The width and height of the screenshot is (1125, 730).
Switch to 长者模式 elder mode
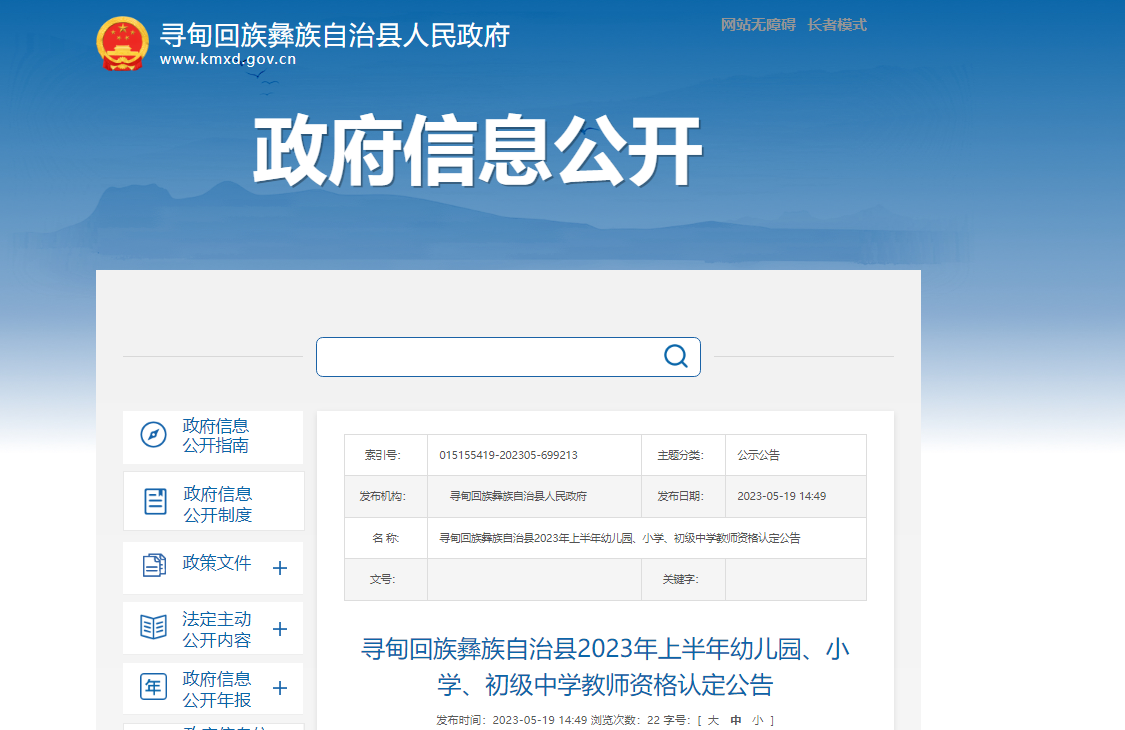click(837, 25)
